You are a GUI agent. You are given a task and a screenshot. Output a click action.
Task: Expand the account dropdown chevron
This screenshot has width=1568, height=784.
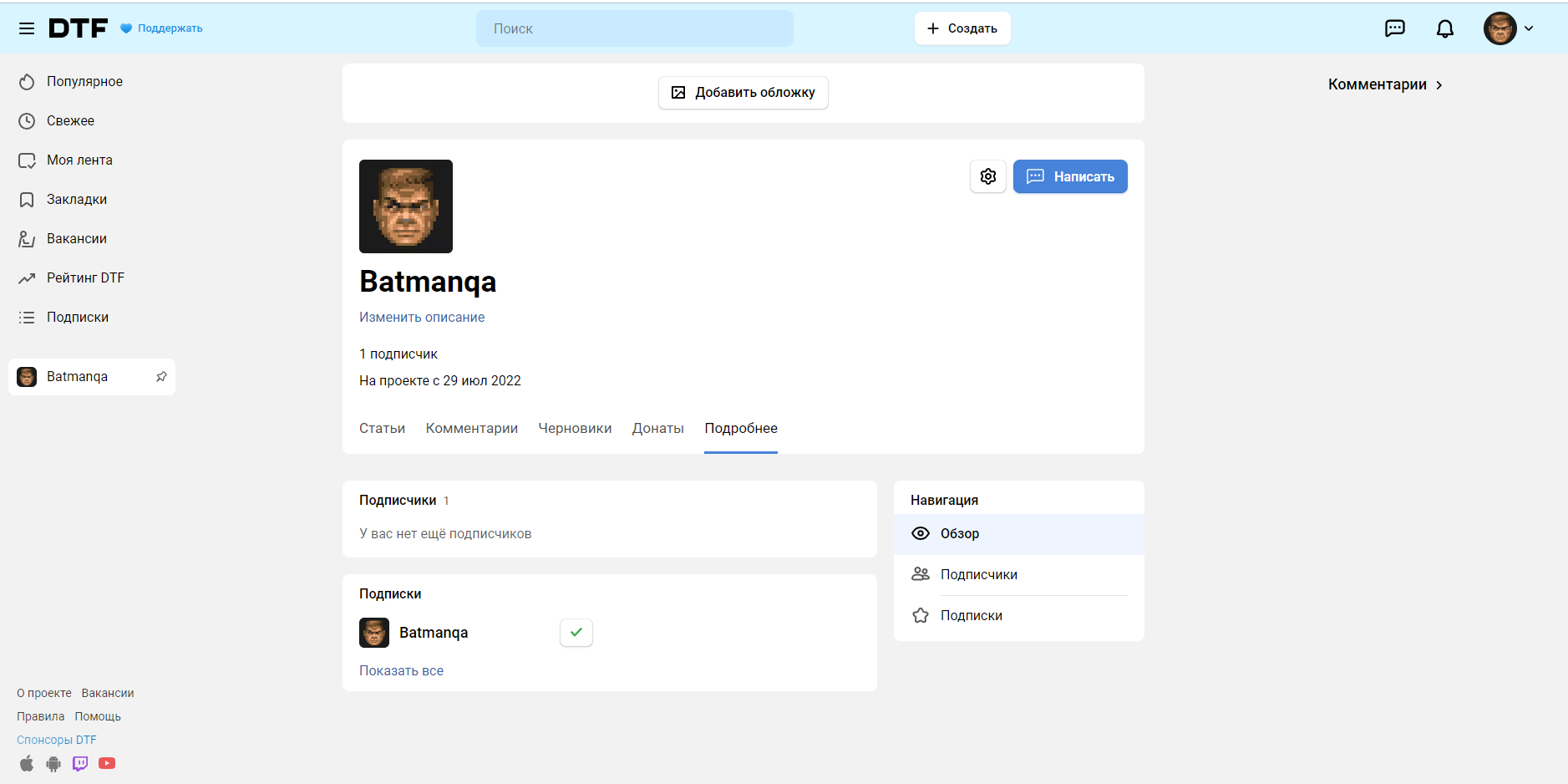pyautogui.click(x=1529, y=28)
